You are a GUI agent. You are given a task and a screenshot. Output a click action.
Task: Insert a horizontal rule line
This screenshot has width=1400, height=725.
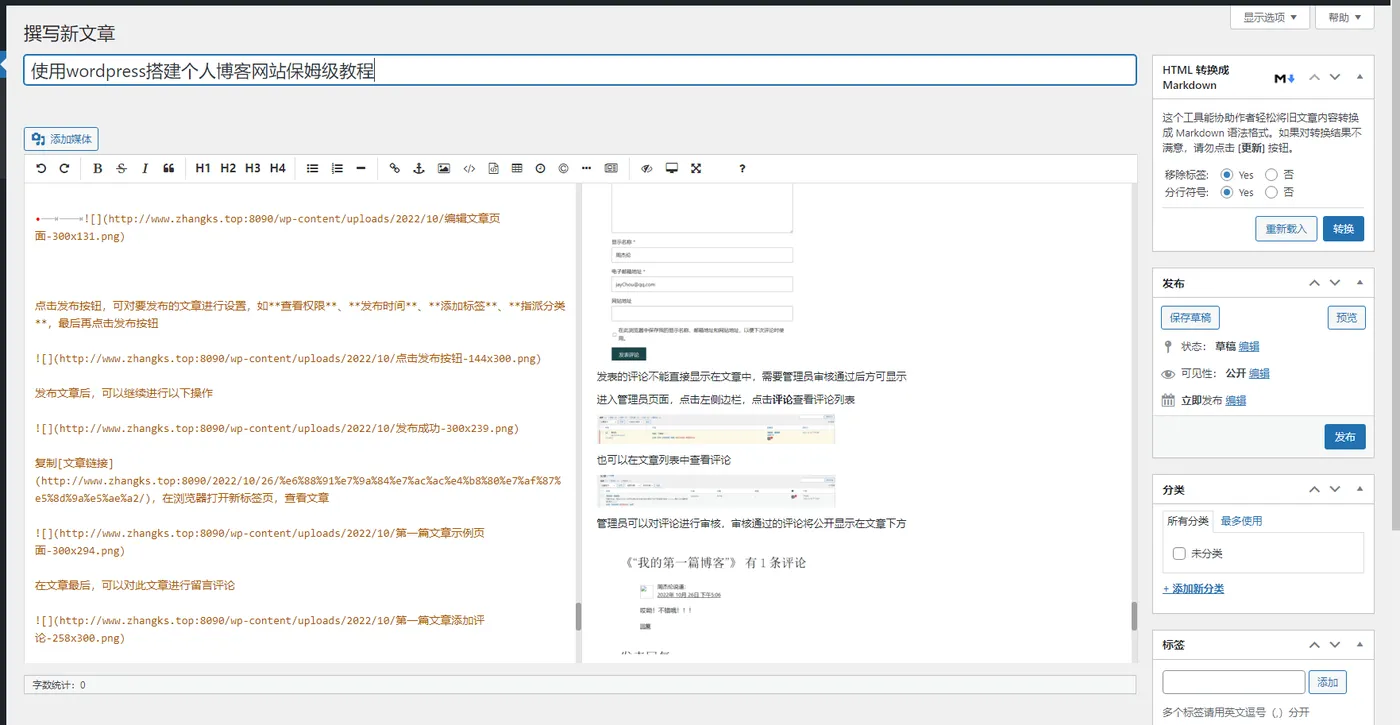361,168
